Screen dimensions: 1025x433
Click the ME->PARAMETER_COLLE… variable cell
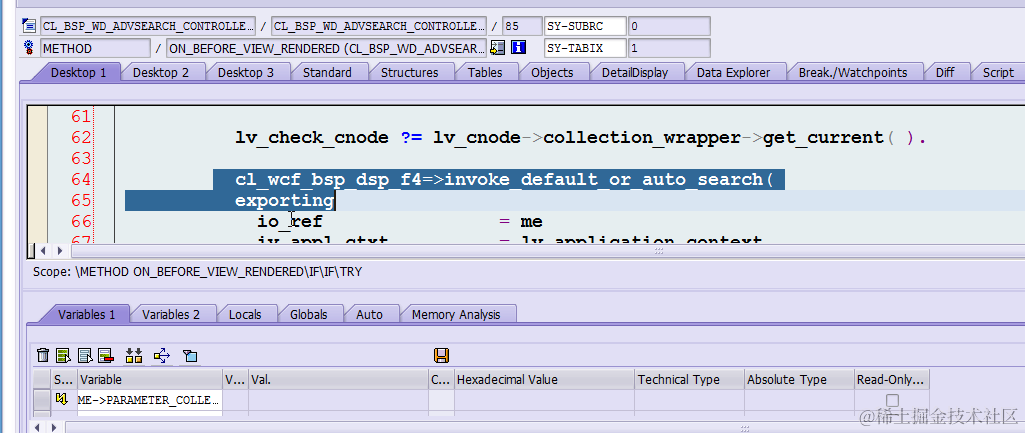coord(150,400)
